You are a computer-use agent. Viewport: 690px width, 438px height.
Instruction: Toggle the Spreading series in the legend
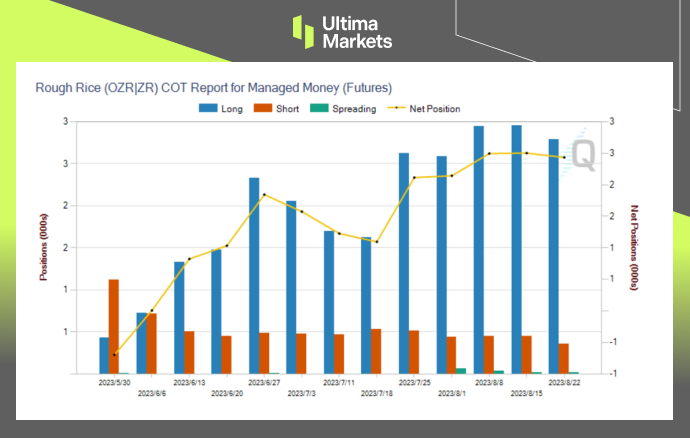coord(353,108)
